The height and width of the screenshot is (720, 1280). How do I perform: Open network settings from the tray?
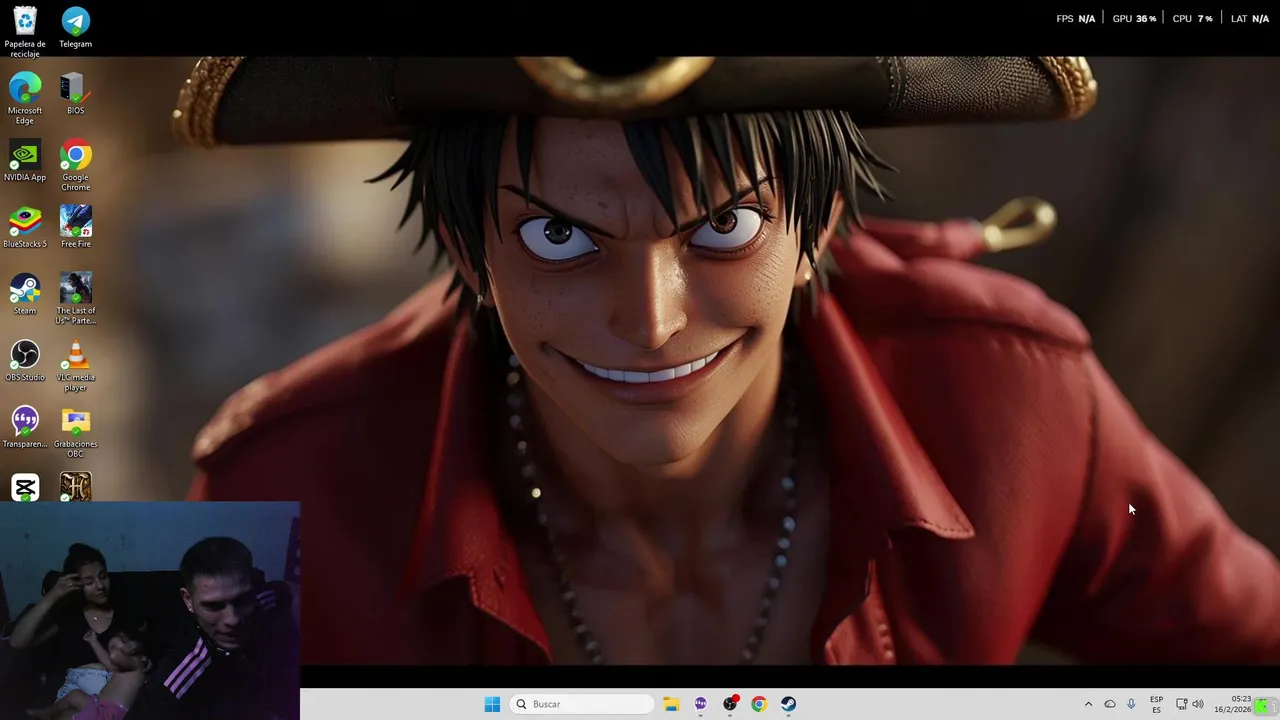[1181, 704]
